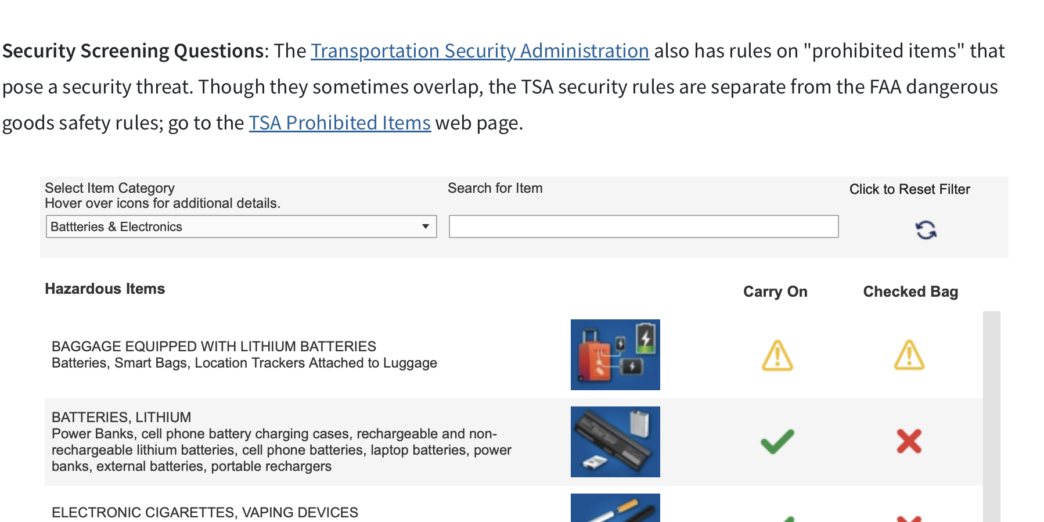Screen dimensions: 1044x522
Task: Click the Hazardous Items column header
Action: (105, 289)
